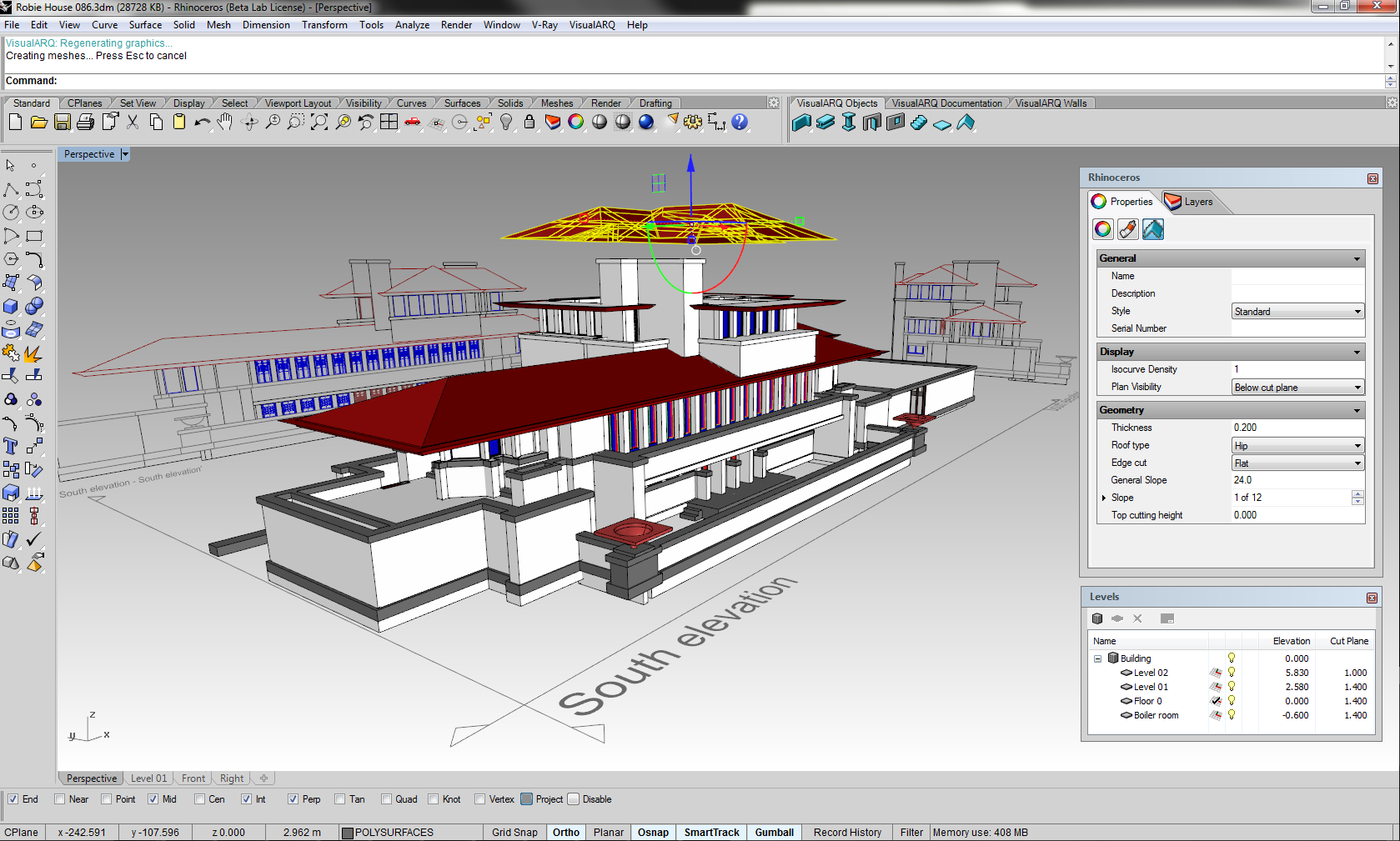Click the Filter status bar button
The width and height of the screenshot is (1400, 841).
(911, 832)
